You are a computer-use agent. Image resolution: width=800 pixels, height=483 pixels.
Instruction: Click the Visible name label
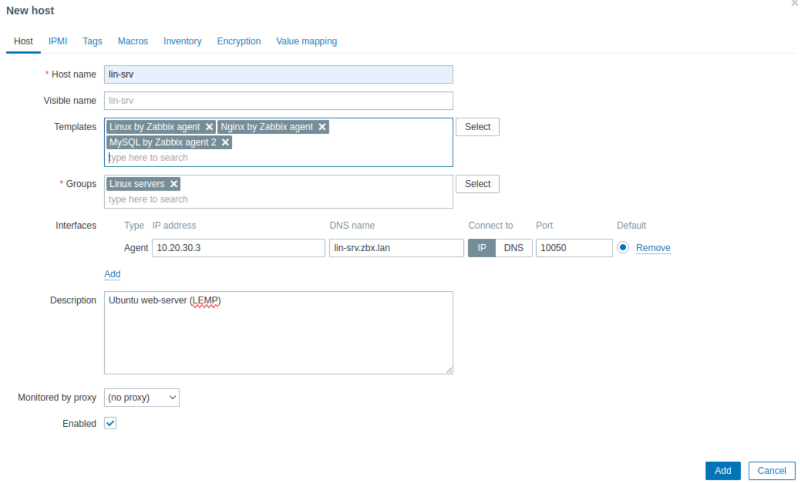point(69,101)
